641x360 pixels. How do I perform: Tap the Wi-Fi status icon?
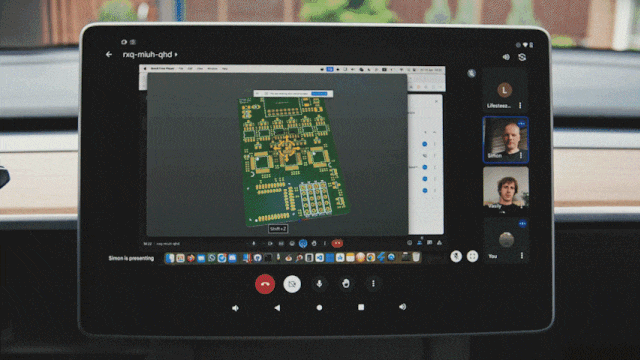[x=525, y=45]
